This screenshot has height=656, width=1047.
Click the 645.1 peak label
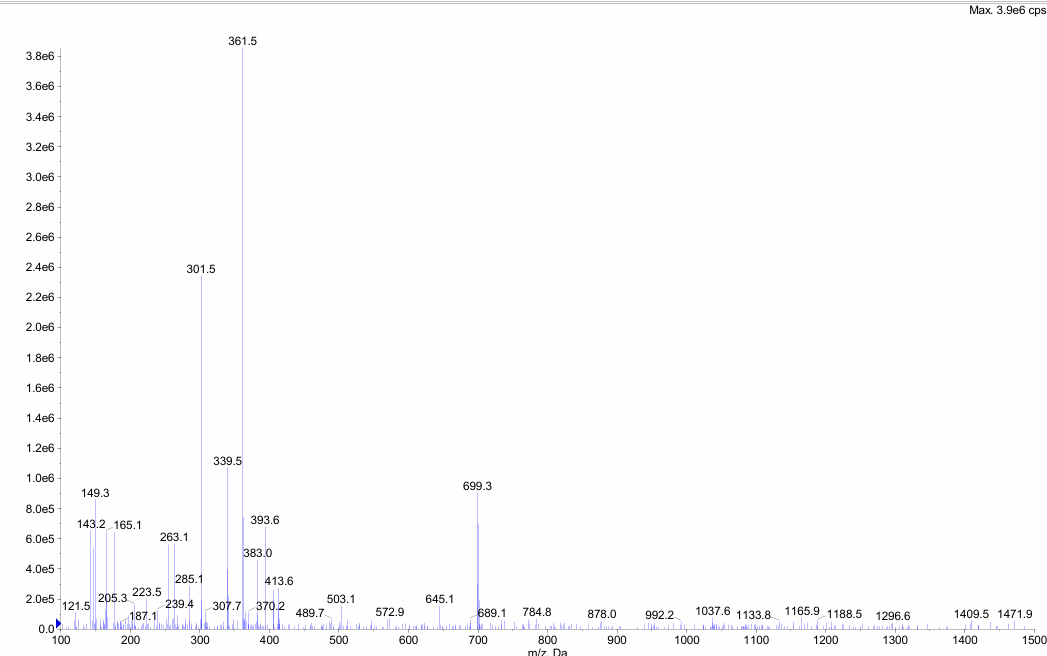439,599
